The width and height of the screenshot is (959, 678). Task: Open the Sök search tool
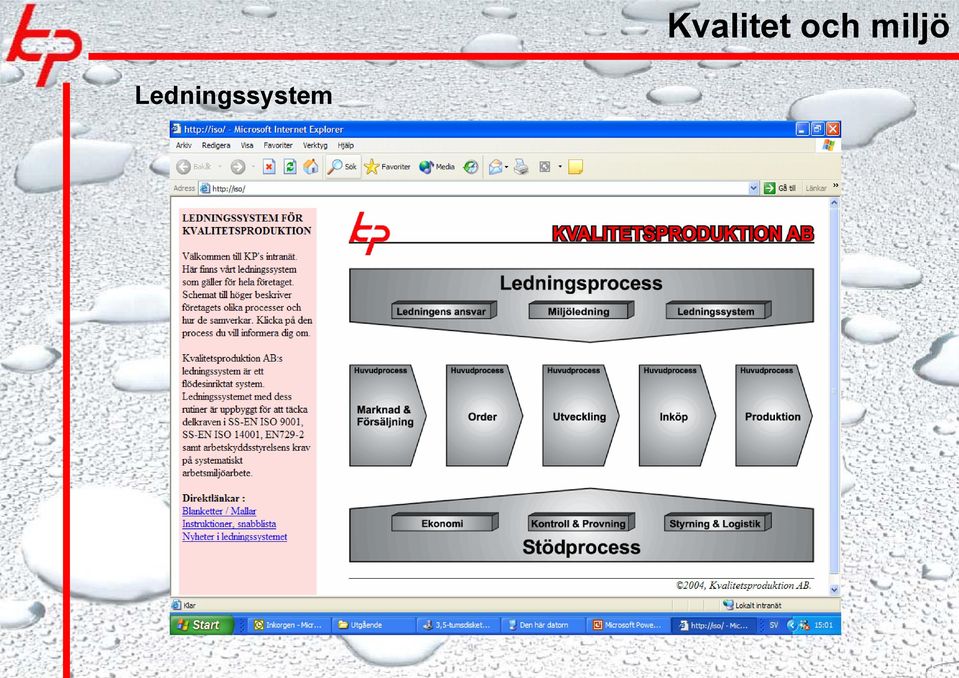point(342,167)
